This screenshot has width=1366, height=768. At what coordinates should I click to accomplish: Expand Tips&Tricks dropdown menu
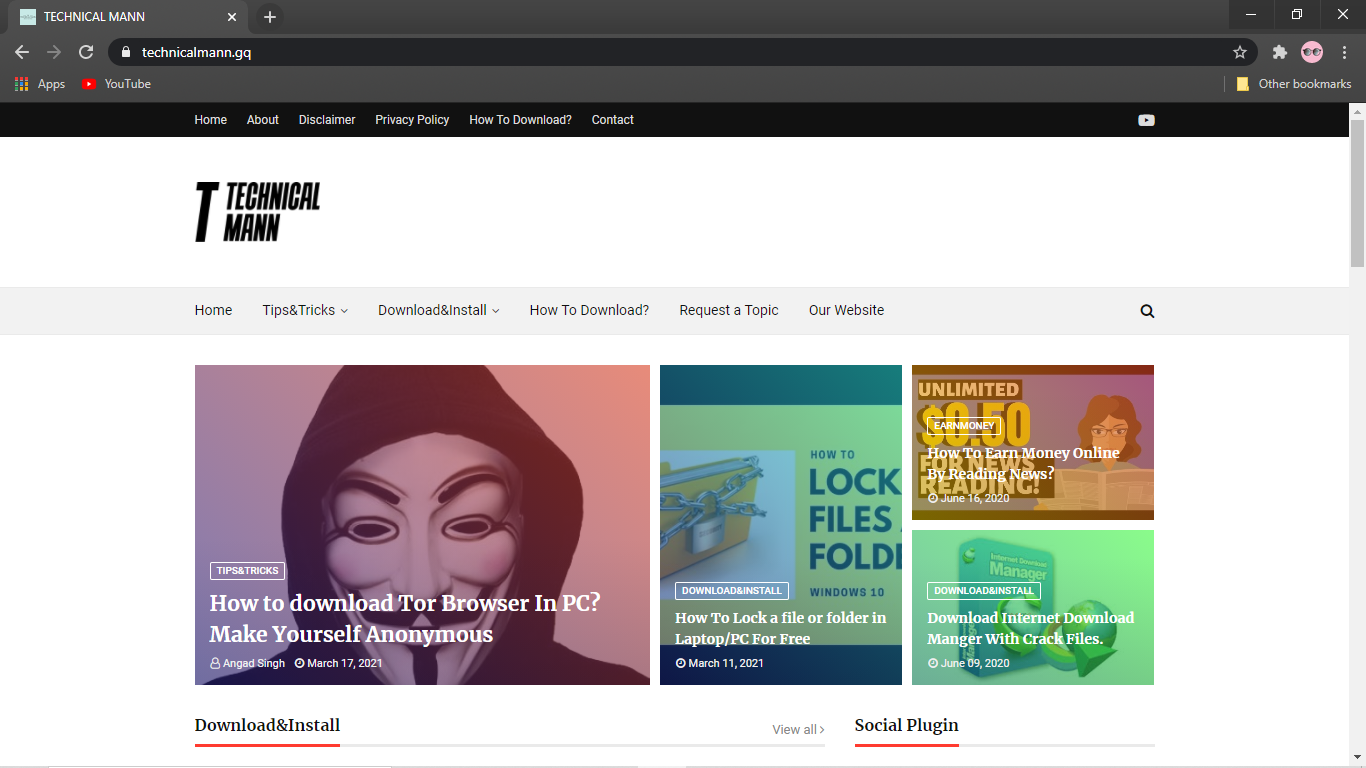click(x=305, y=311)
